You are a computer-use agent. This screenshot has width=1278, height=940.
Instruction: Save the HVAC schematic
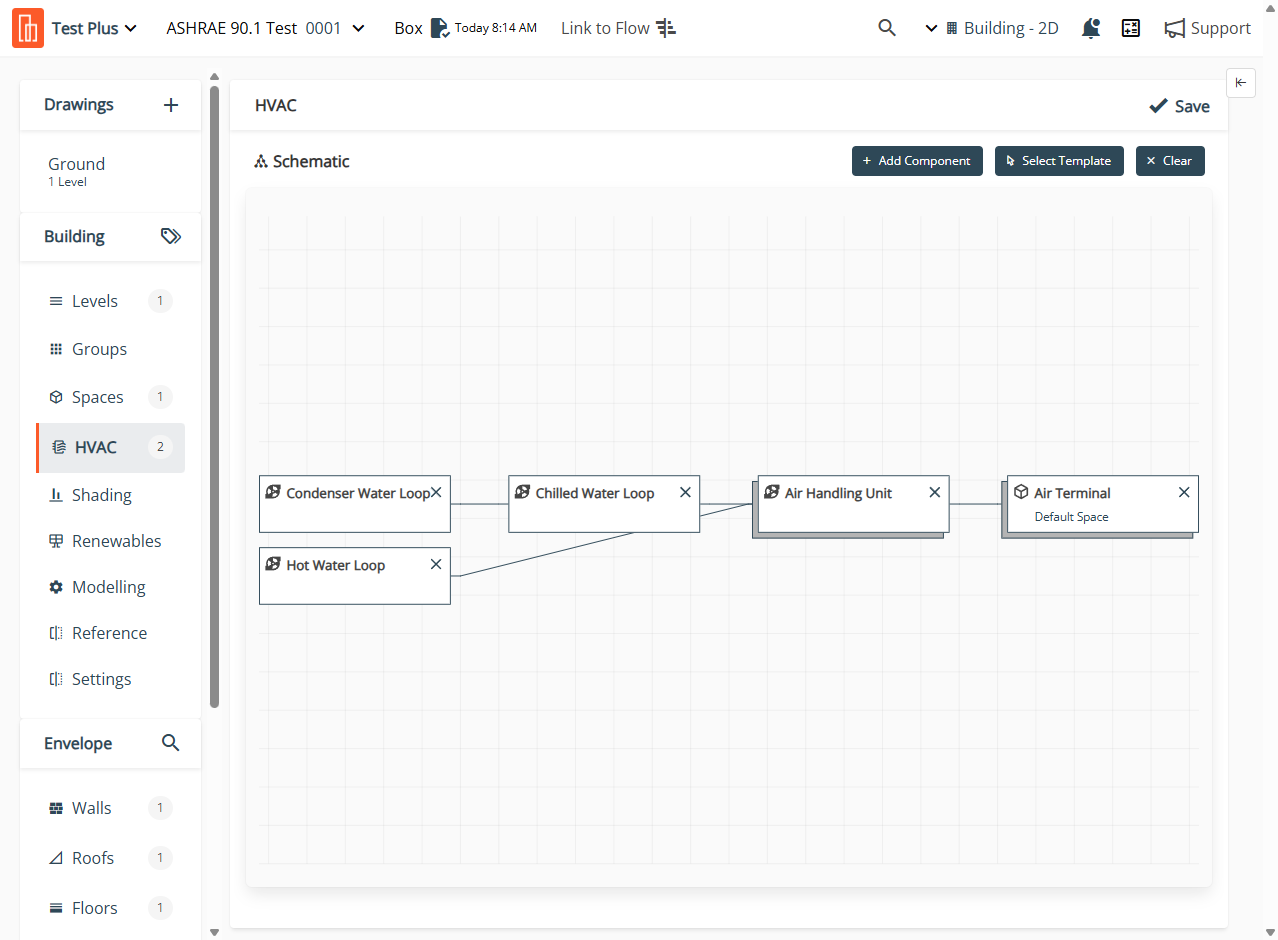coord(1179,106)
